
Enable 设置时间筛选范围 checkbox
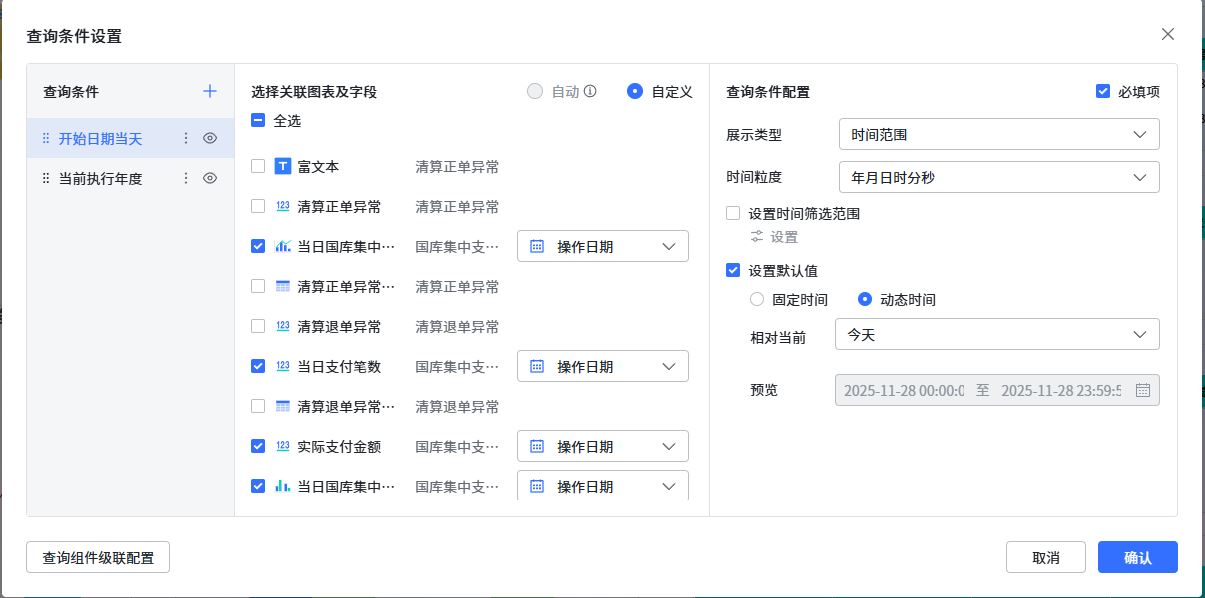(733, 213)
